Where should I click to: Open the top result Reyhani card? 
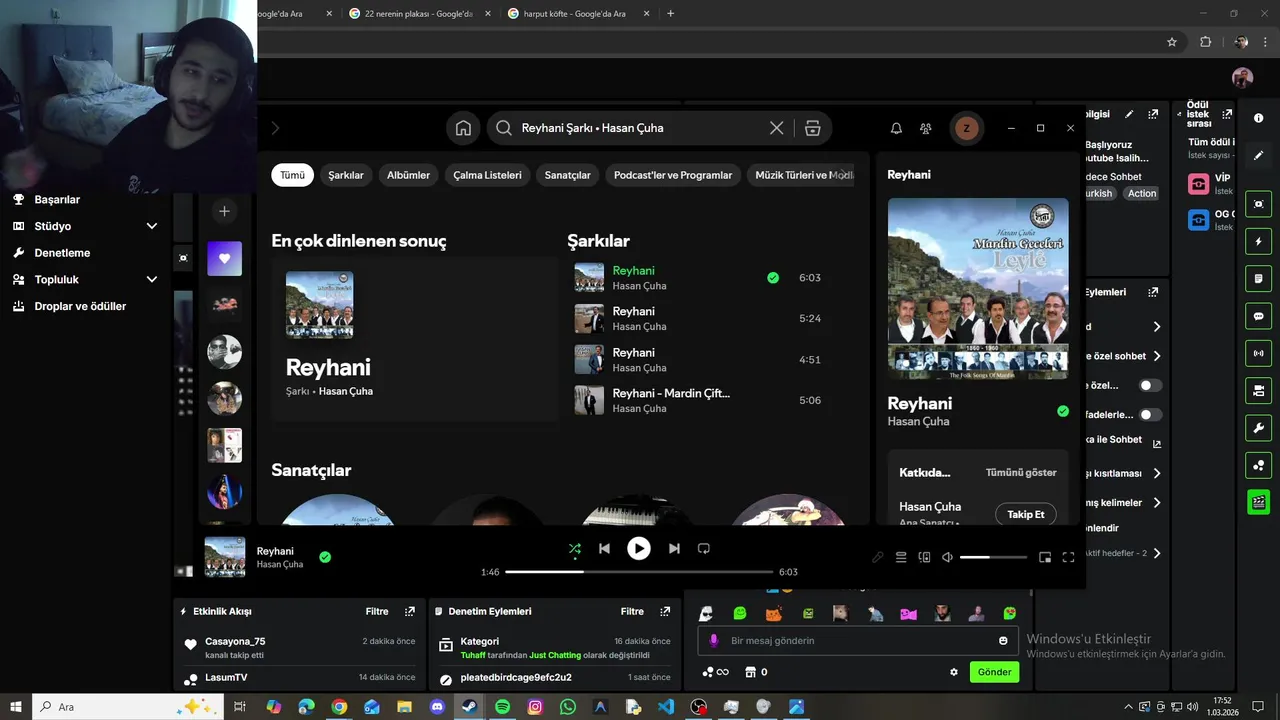[414, 339]
